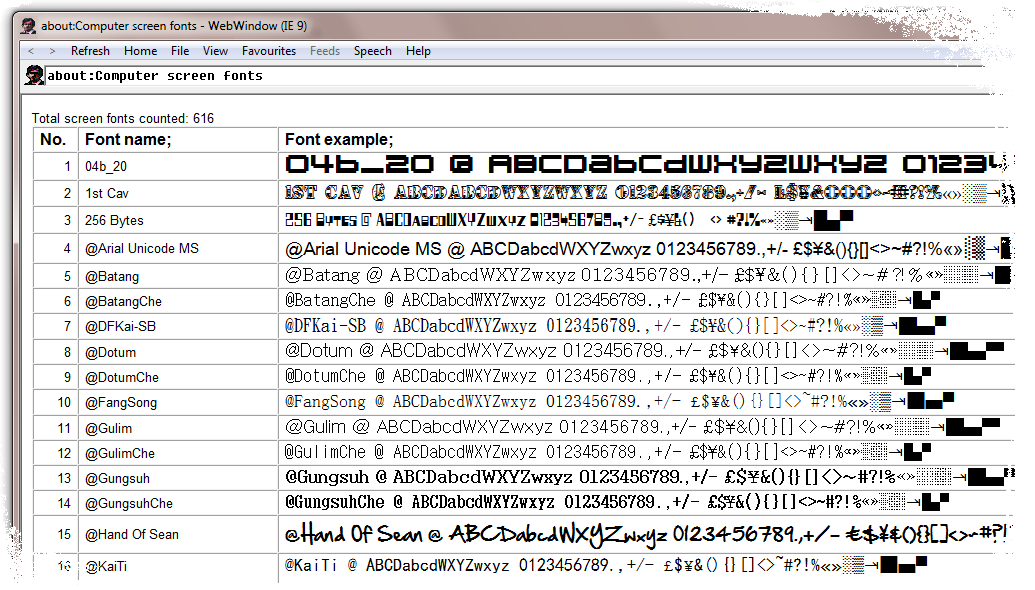1035x590 pixels.
Task: Open the Speech menu
Action: point(372,50)
